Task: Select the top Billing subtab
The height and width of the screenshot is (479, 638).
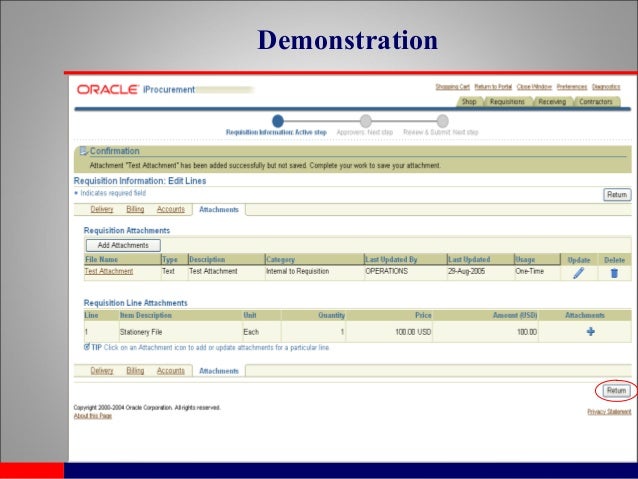Action: point(134,209)
